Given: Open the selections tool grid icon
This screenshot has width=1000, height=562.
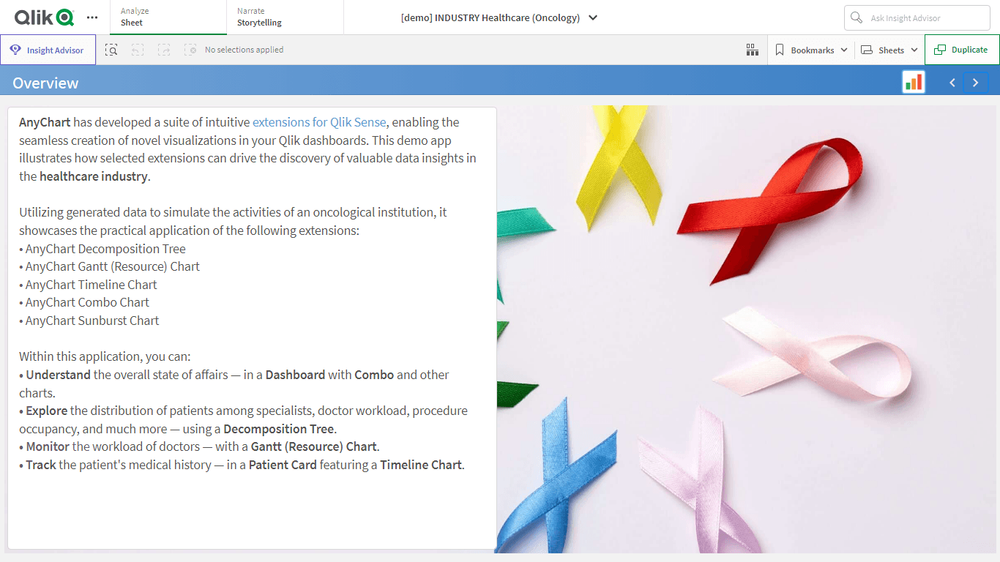Looking at the screenshot, I should 752,50.
